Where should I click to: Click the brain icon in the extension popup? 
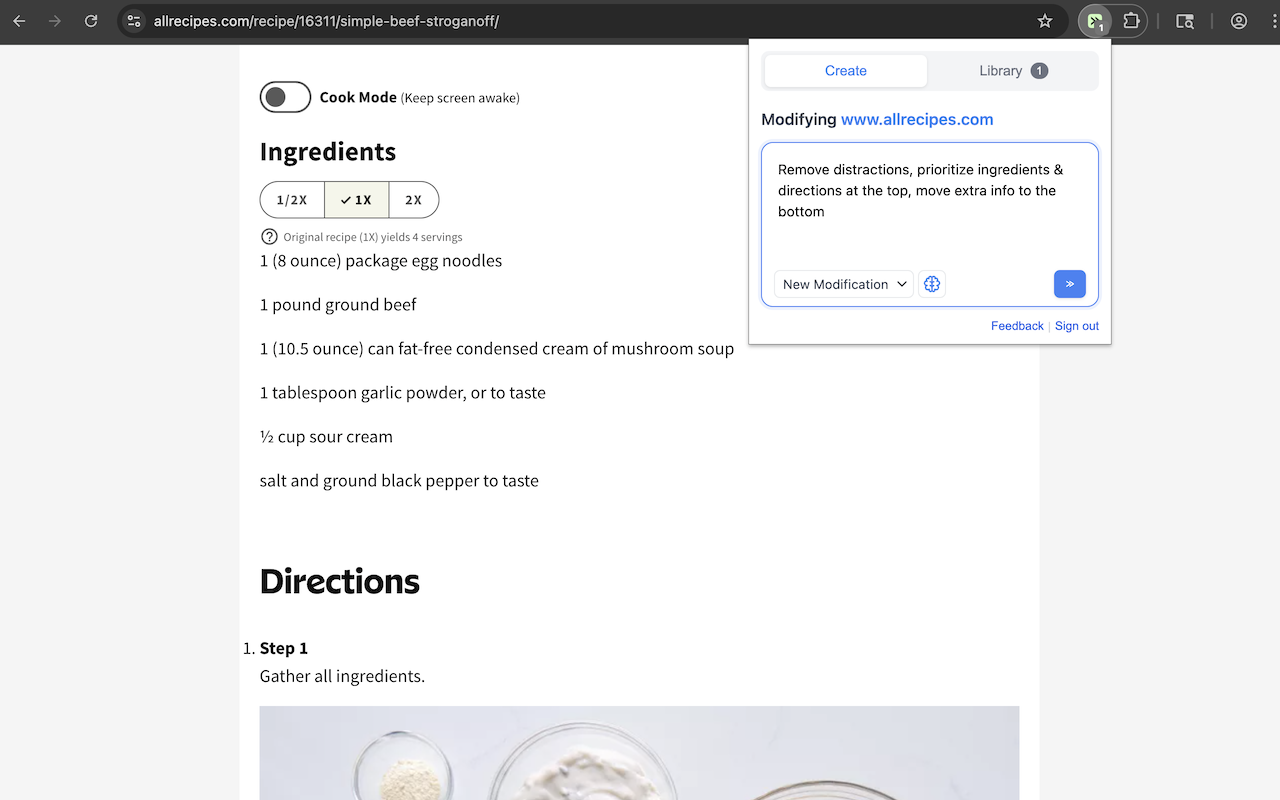pos(932,284)
